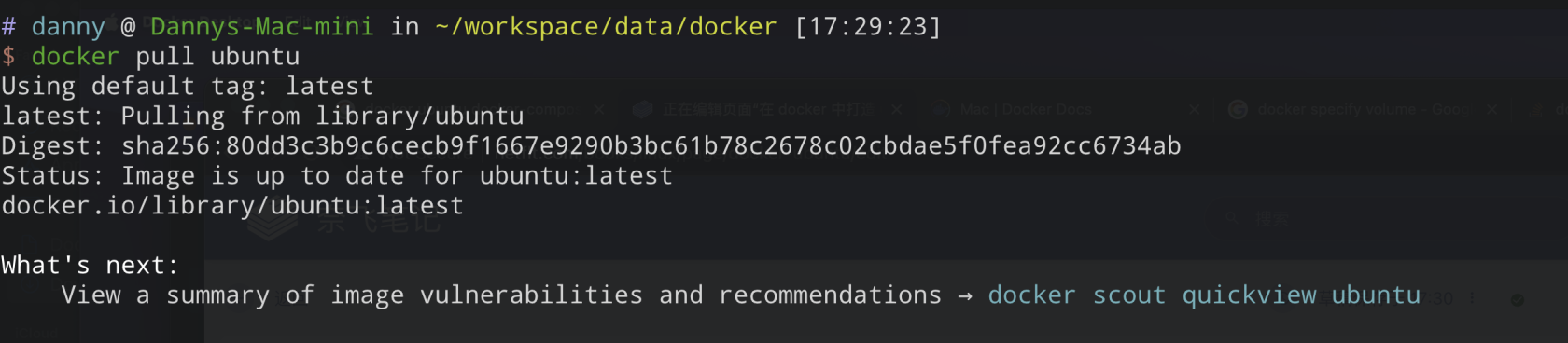This screenshot has height=343, width=1568.
Task: Click the red $ prompt symbol
Action: pos(8,56)
